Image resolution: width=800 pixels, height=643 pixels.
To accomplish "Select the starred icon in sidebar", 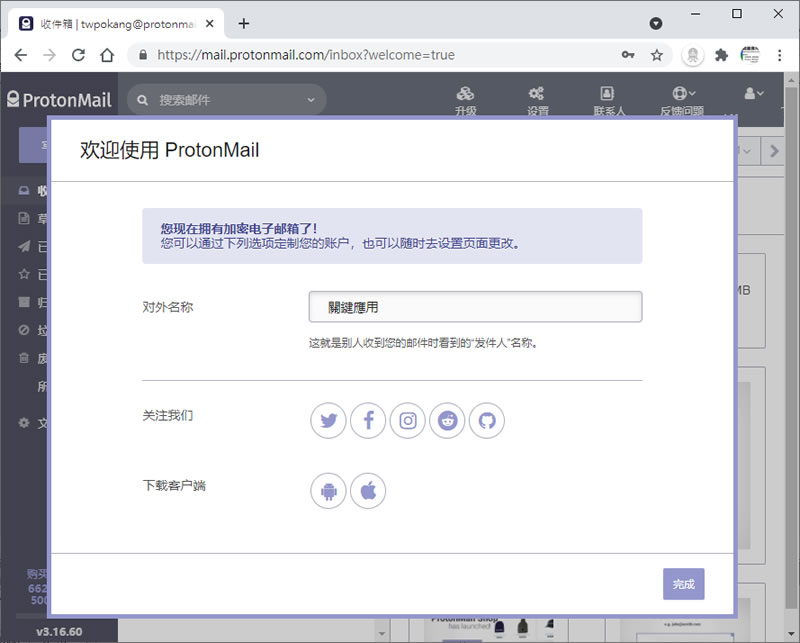I will click(24, 274).
